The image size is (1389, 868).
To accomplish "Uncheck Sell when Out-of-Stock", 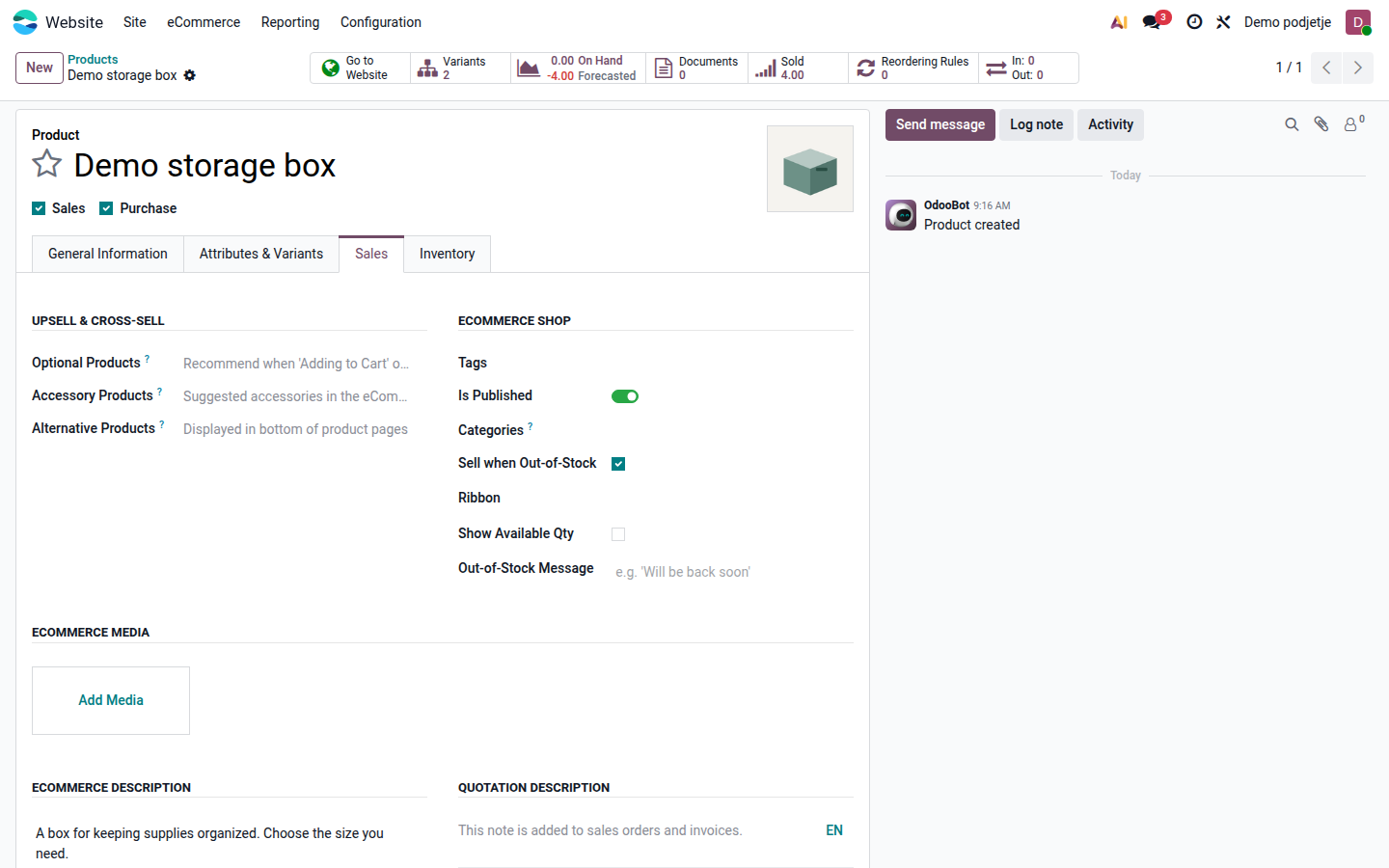I will (618, 464).
